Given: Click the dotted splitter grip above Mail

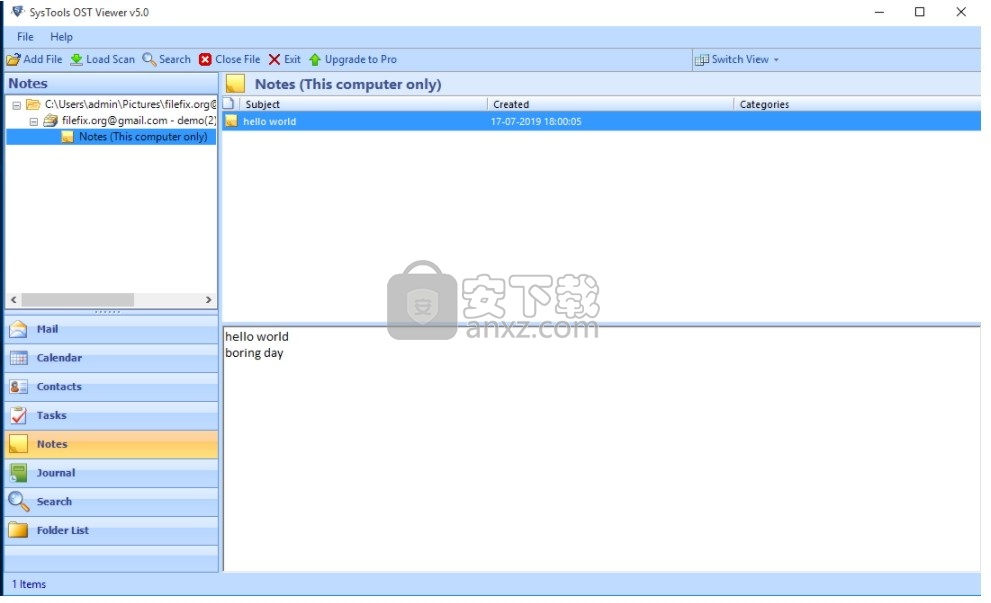Looking at the screenshot, I should coord(107,312).
